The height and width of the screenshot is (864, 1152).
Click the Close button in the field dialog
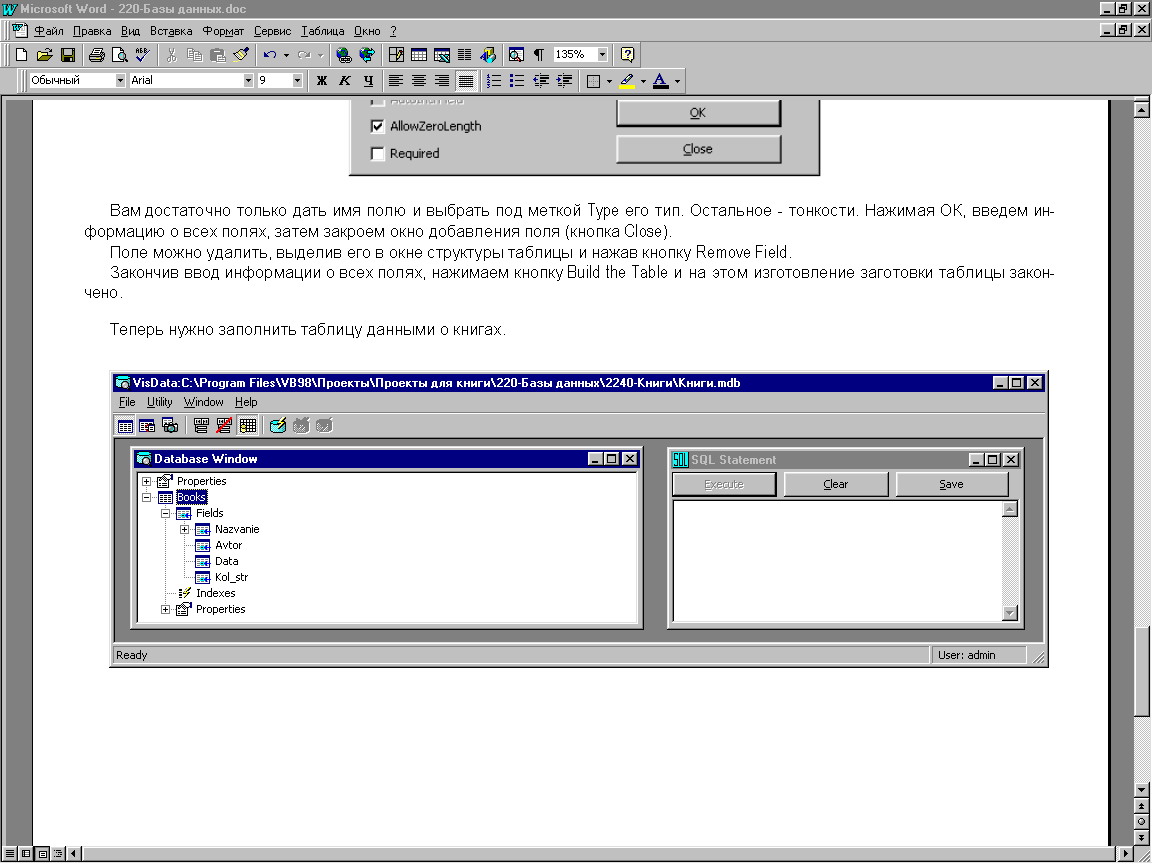pyautogui.click(x=698, y=149)
